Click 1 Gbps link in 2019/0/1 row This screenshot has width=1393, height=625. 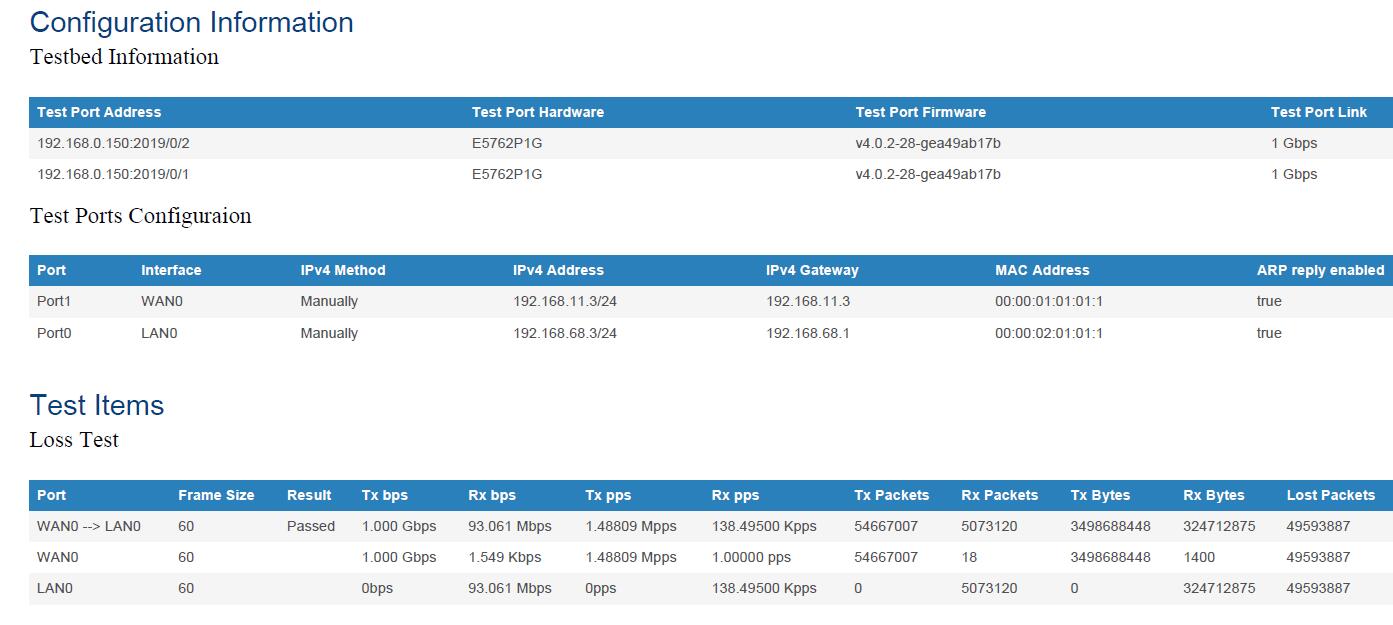point(1294,174)
